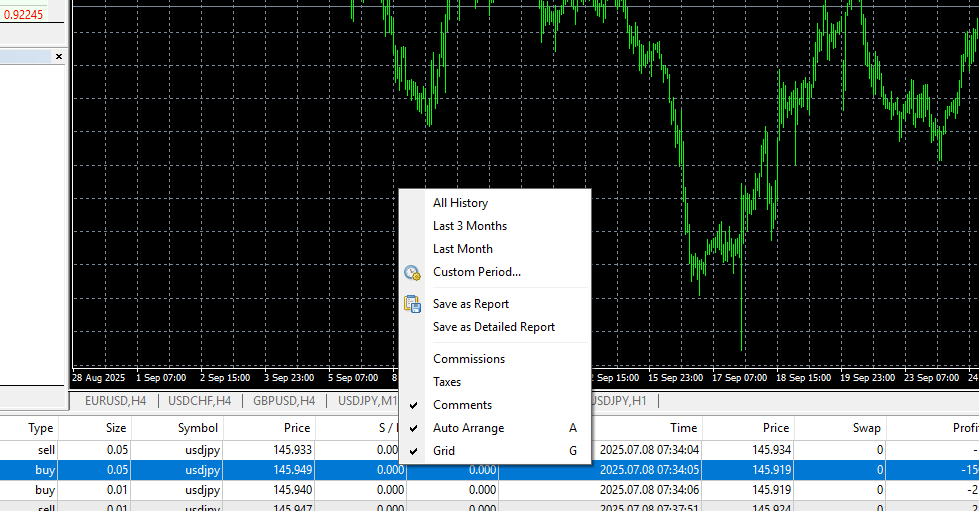Disable the Auto Arrange option
979x511 pixels.
pos(468,428)
